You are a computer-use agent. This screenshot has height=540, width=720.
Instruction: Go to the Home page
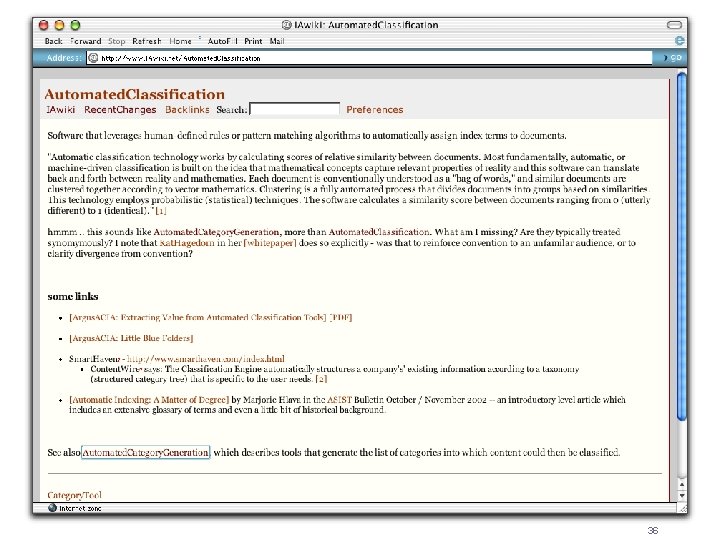pyautogui.click(x=180, y=41)
